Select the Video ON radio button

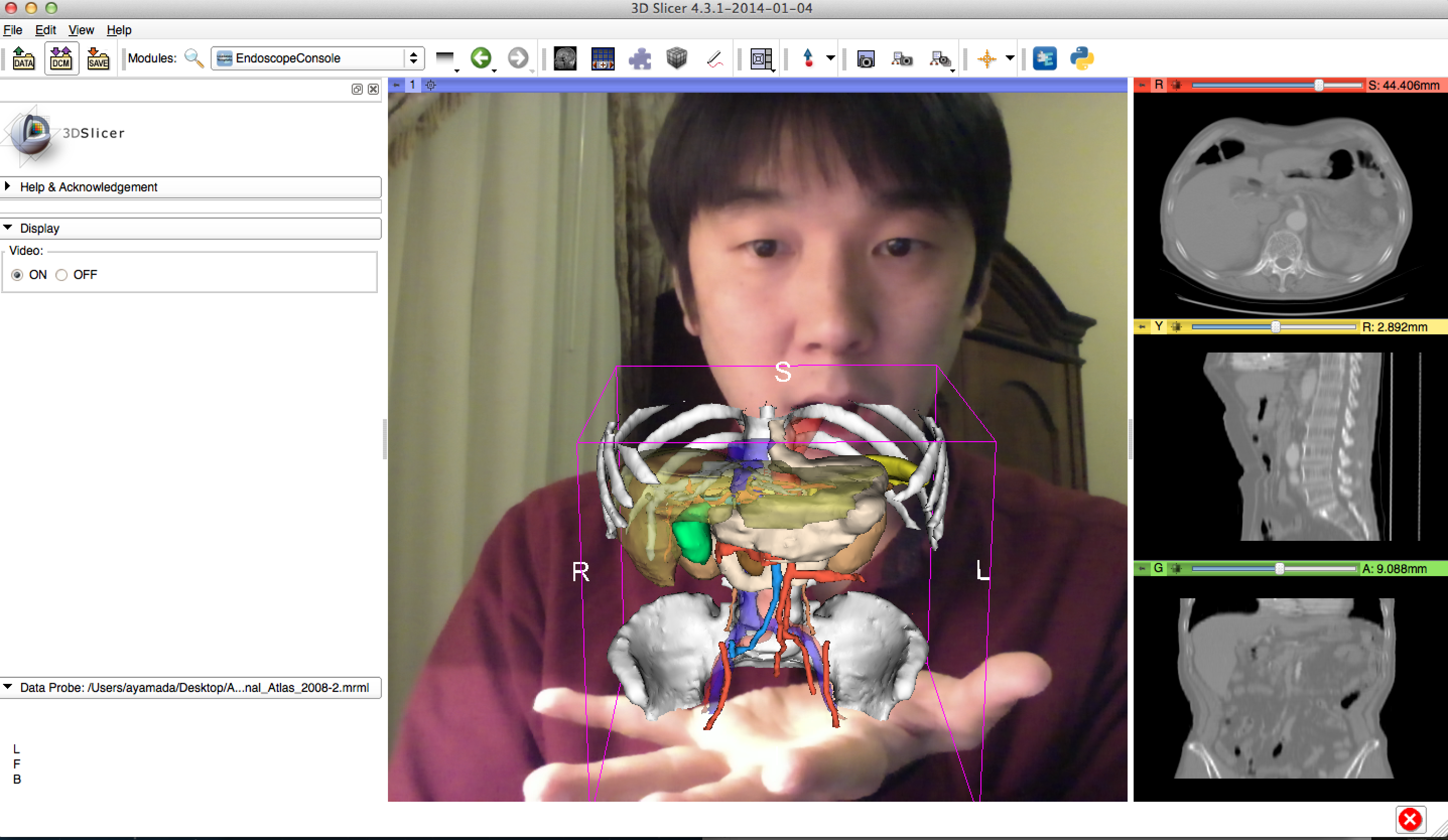pyautogui.click(x=17, y=275)
